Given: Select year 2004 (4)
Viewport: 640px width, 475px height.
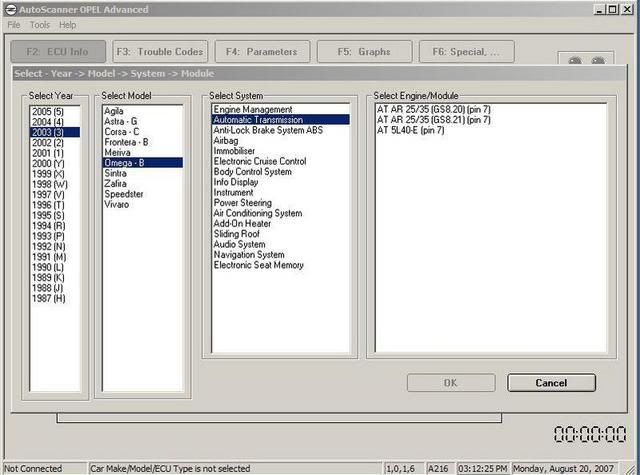Looking at the screenshot, I should pyautogui.click(x=55, y=122).
